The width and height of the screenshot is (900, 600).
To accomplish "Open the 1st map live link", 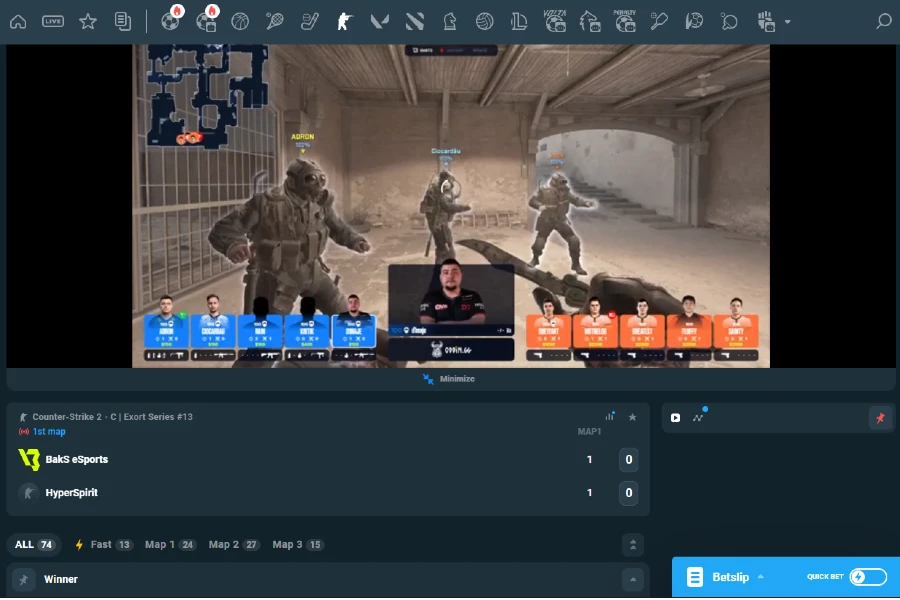I will coord(48,431).
